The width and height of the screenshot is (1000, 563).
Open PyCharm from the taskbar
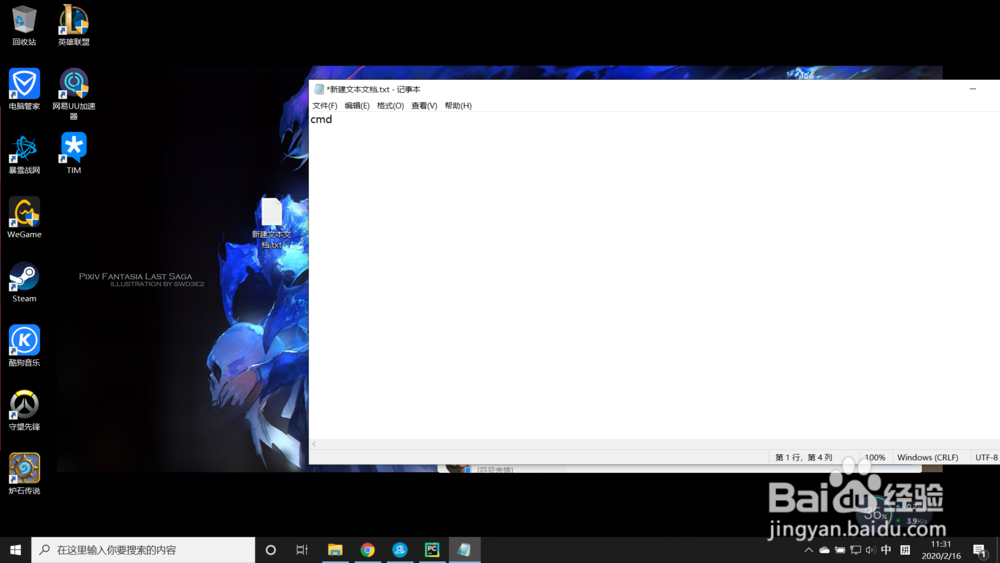point(432,550)
